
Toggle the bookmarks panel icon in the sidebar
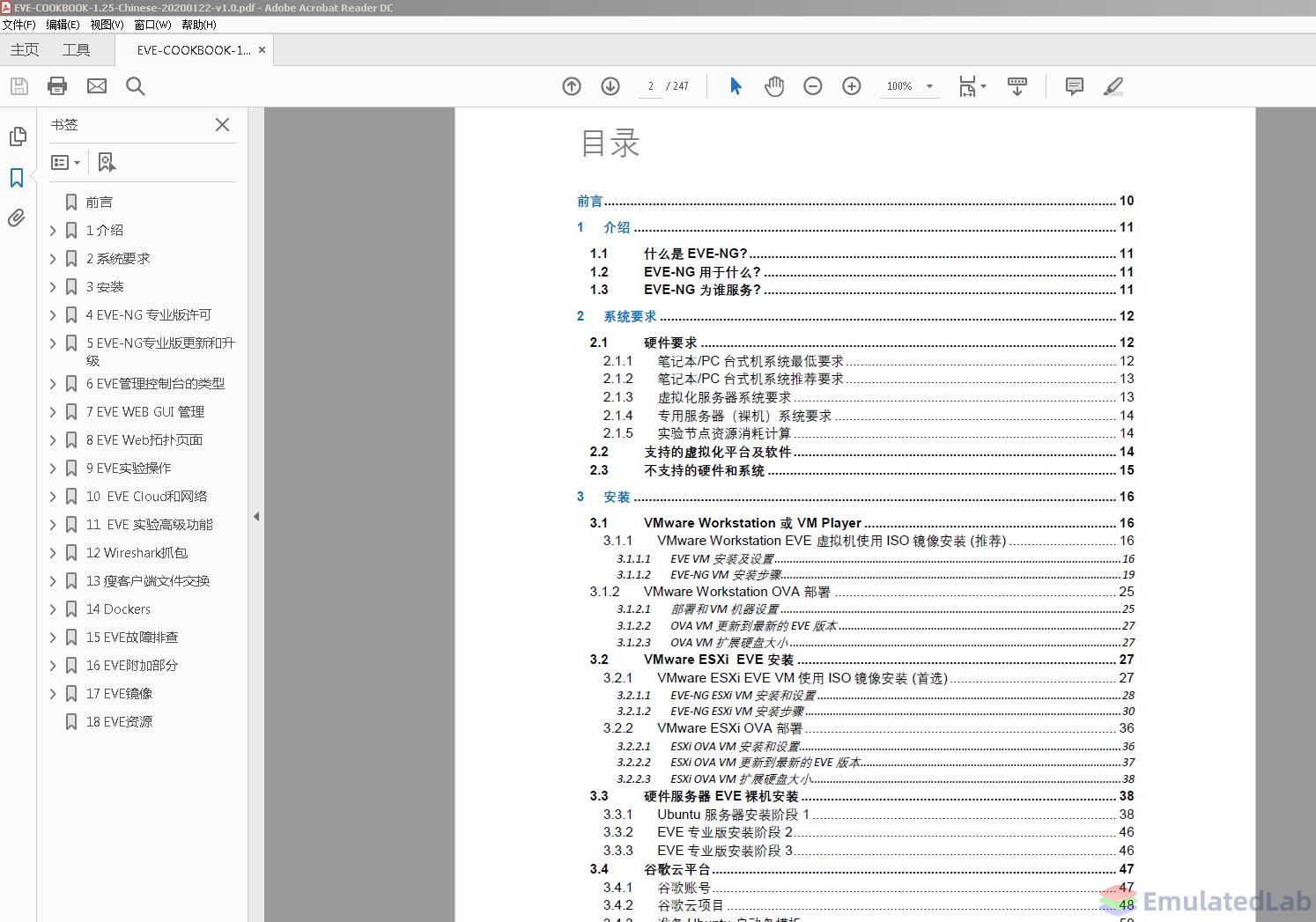17,178
